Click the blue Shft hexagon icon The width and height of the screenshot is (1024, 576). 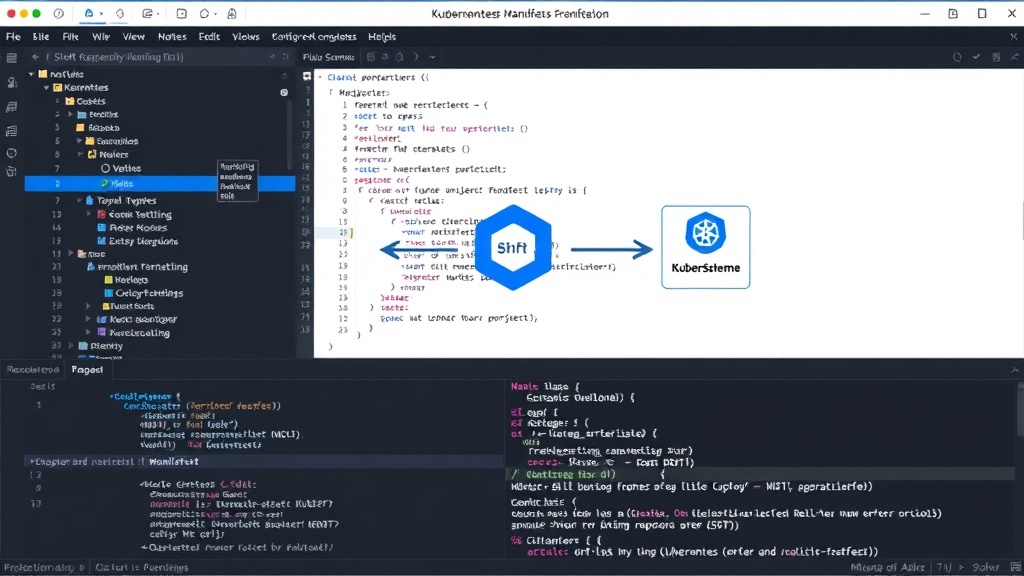[x=513, y=248]
